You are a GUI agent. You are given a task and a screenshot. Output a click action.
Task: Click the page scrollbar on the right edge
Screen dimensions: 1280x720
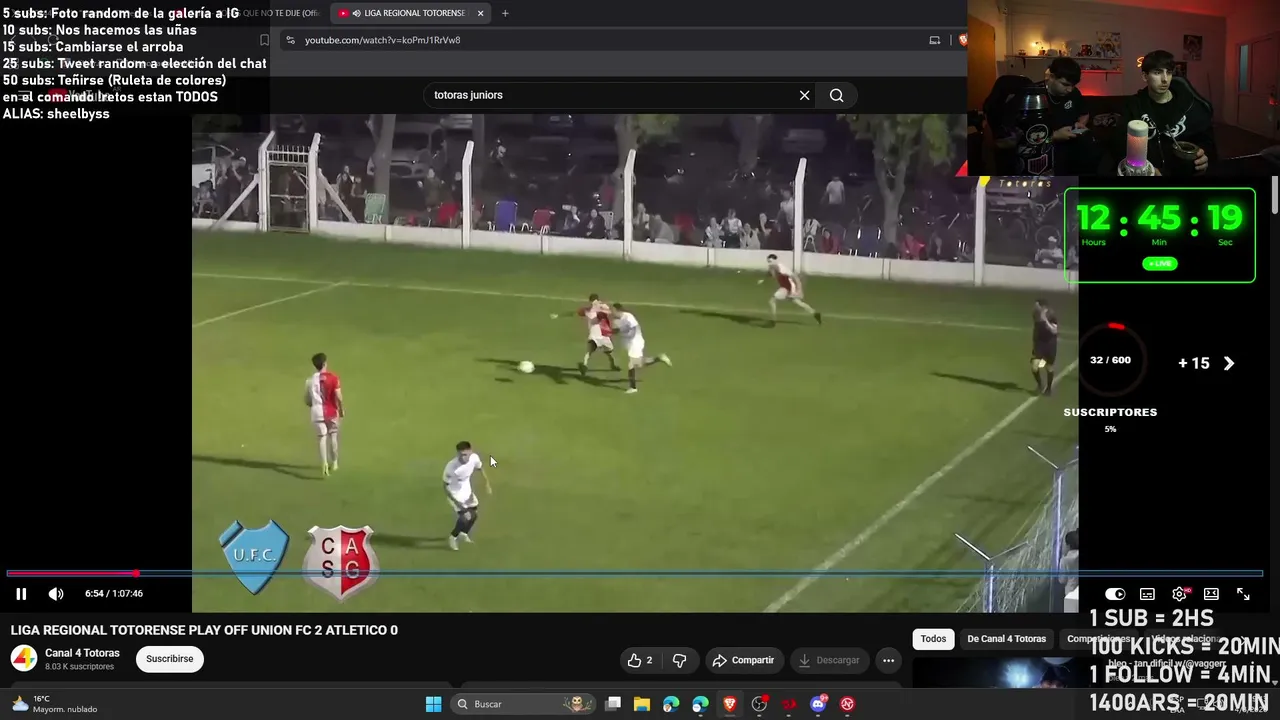[1275, 195]
